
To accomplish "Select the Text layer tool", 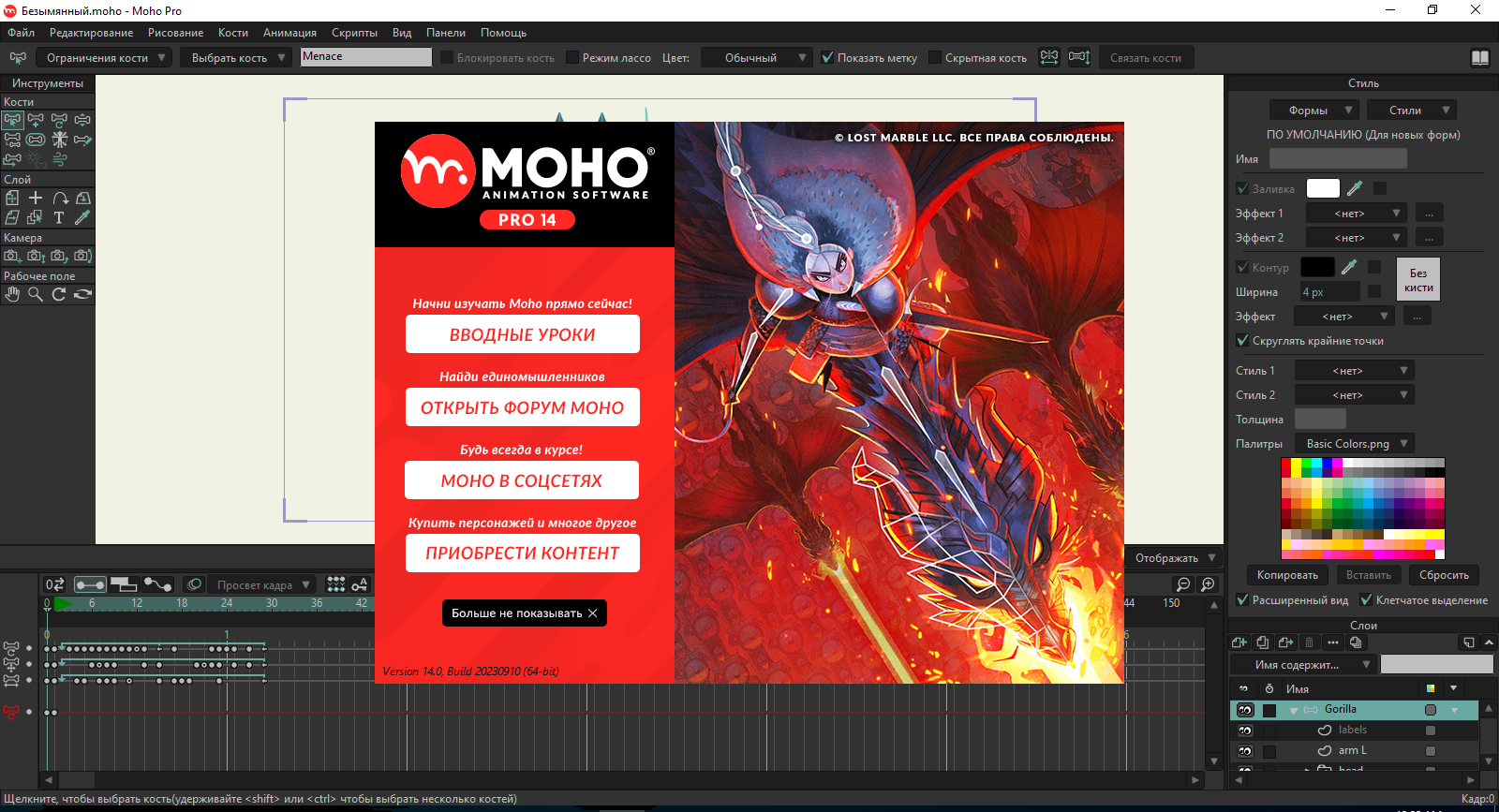I will pos(59,217).
